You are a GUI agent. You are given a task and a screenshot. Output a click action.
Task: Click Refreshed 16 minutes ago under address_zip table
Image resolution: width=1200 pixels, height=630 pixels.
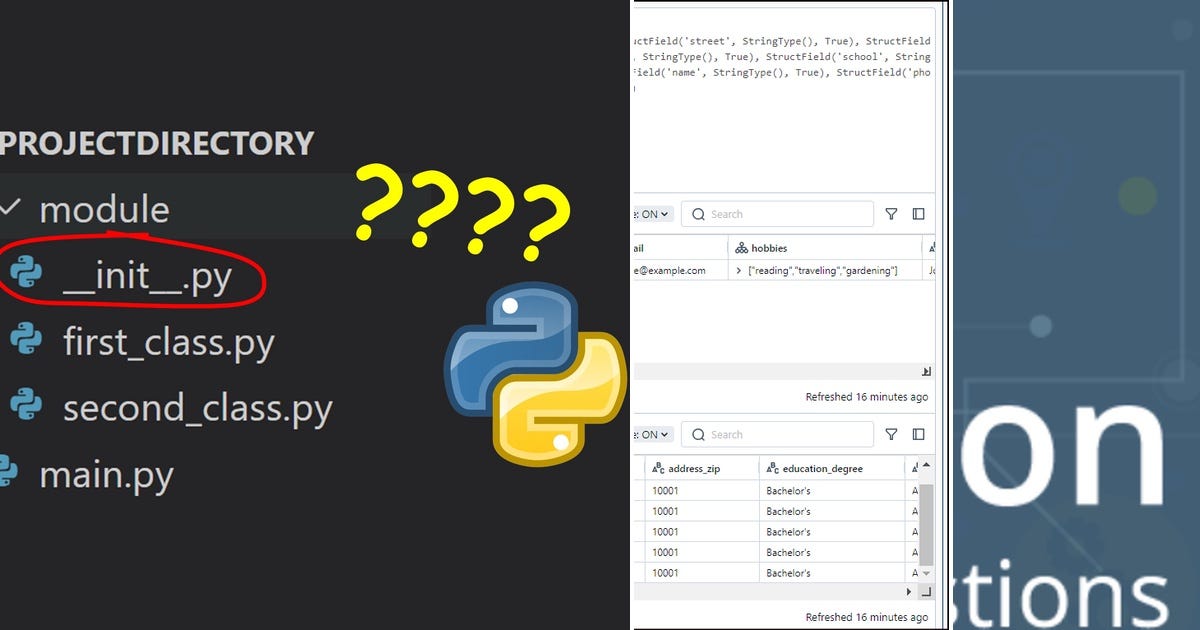(x=866, y=618)
